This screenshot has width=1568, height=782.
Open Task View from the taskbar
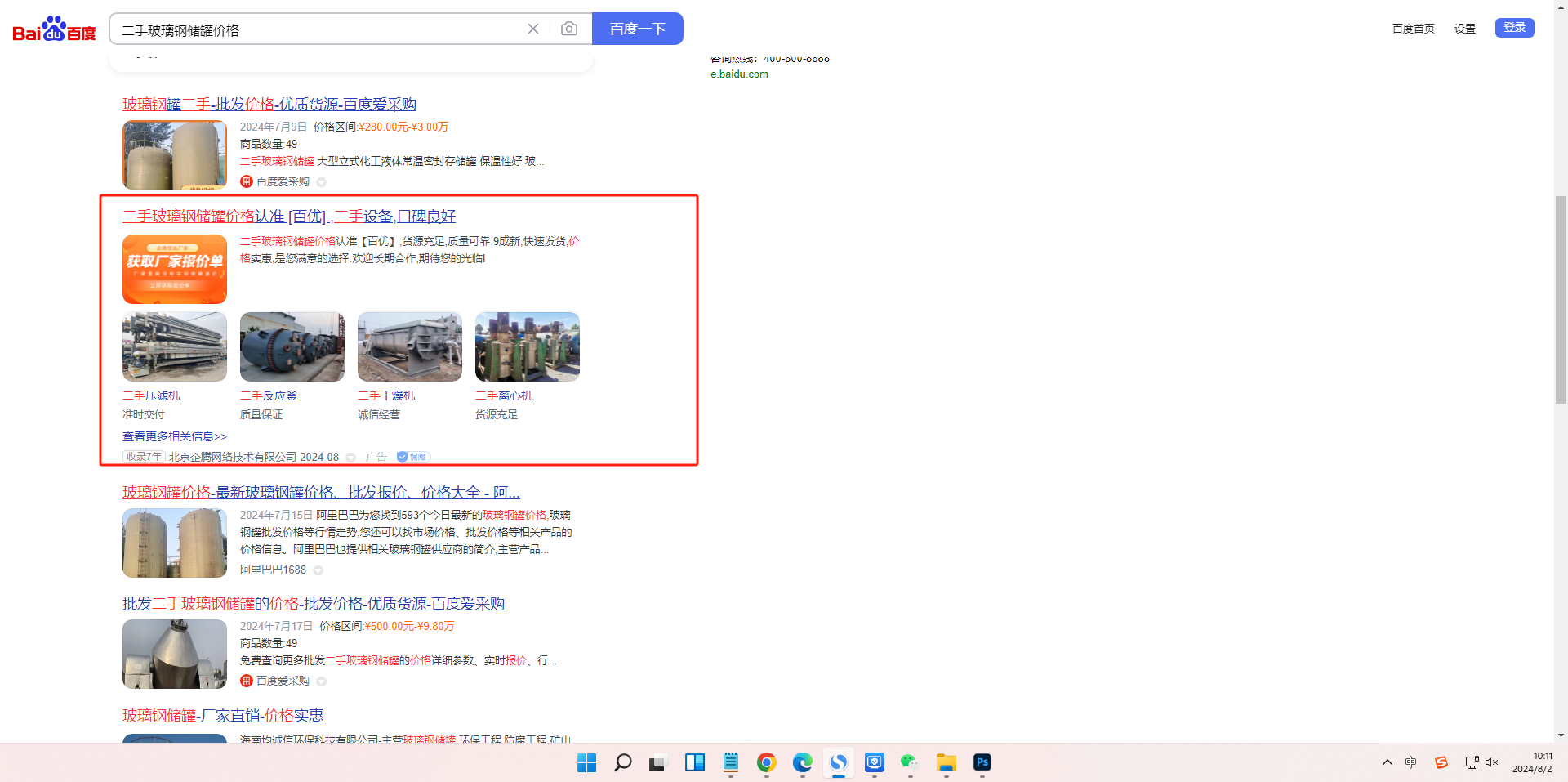[658, 762]
